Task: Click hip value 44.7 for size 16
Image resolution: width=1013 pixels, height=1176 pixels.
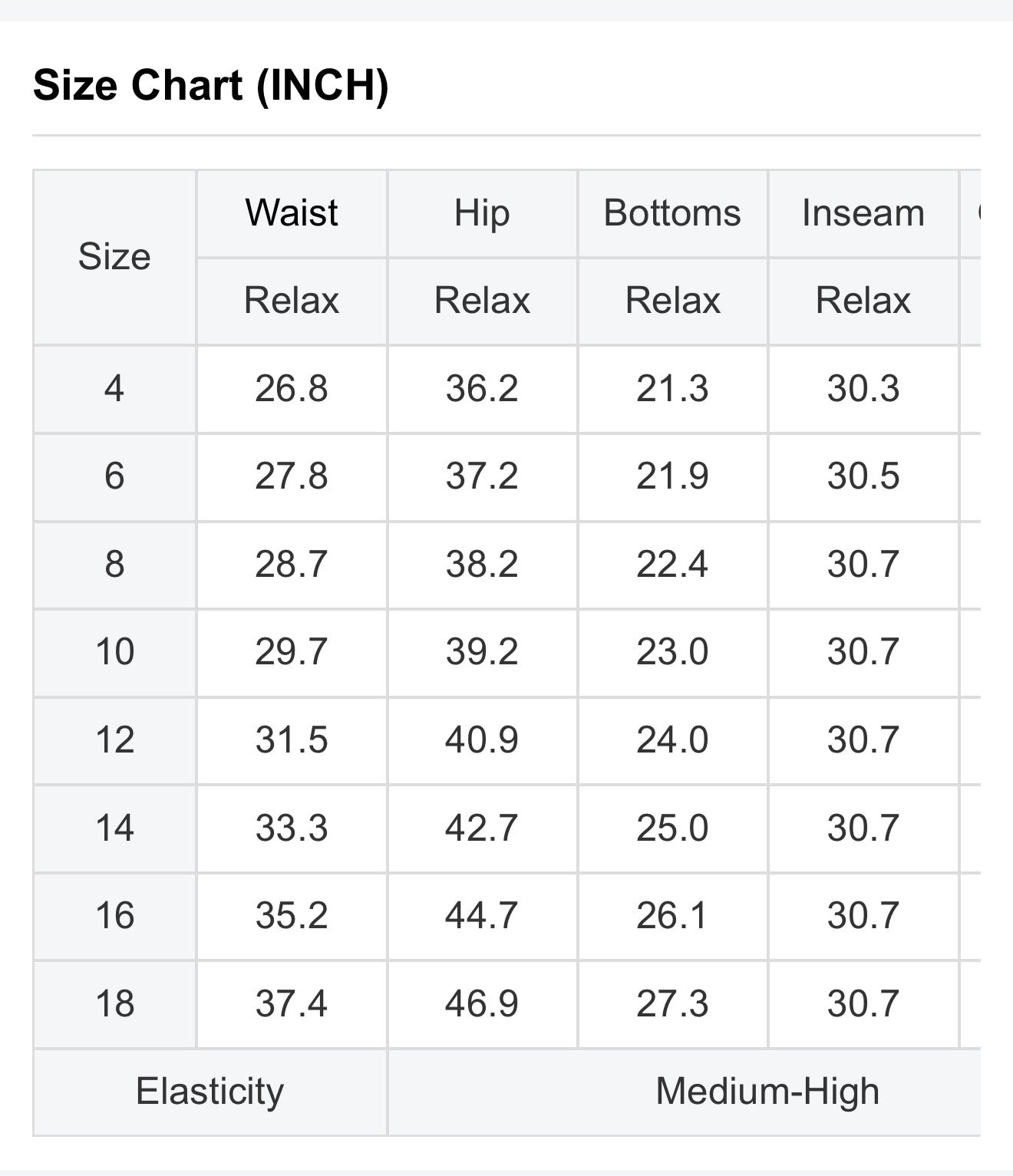Action: pyautogui.click(x=482, y=915)
